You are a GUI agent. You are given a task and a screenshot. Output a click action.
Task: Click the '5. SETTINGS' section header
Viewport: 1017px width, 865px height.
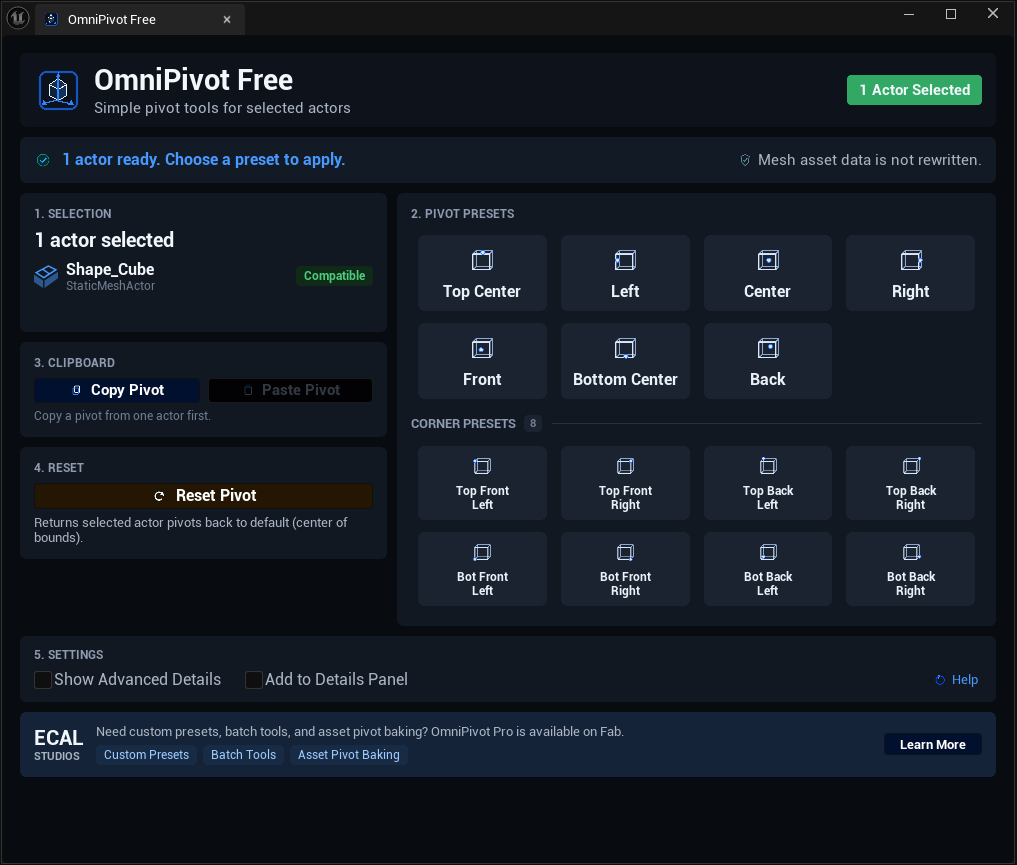[69, 655]
